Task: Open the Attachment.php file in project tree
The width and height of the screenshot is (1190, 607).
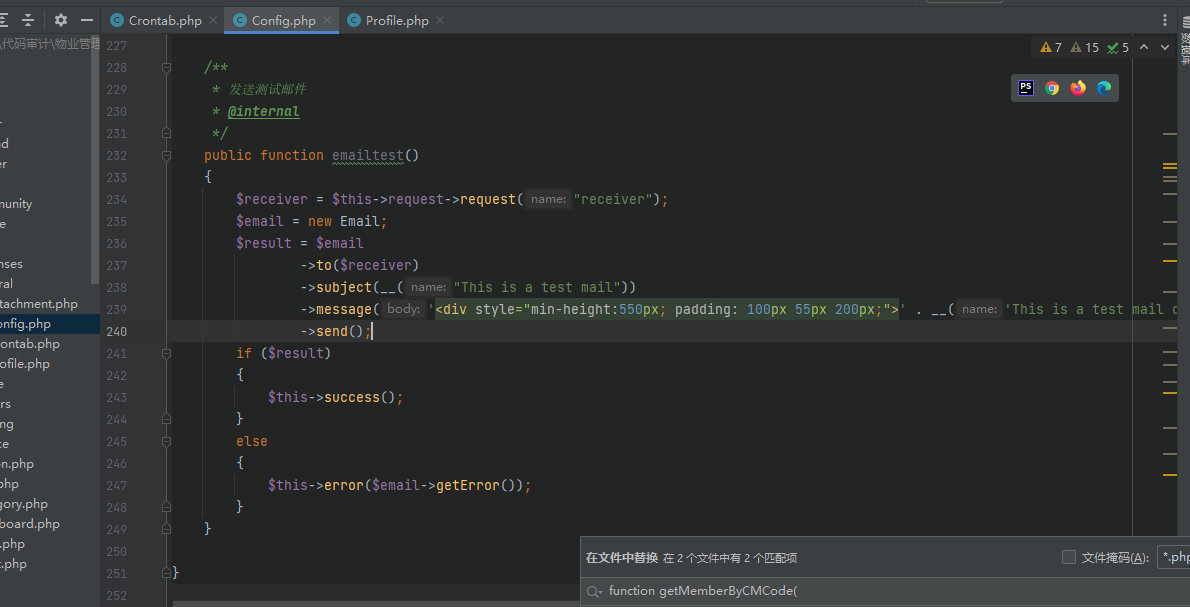Action: 39,304
